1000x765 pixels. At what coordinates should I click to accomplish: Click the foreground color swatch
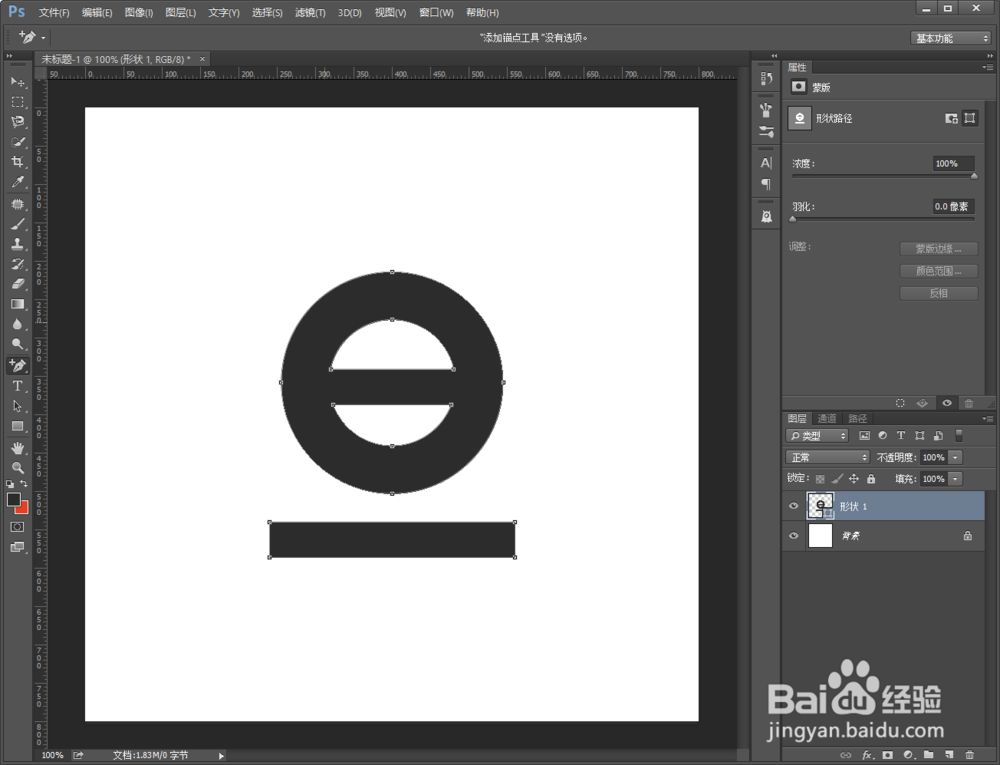[x=13, y=499]
